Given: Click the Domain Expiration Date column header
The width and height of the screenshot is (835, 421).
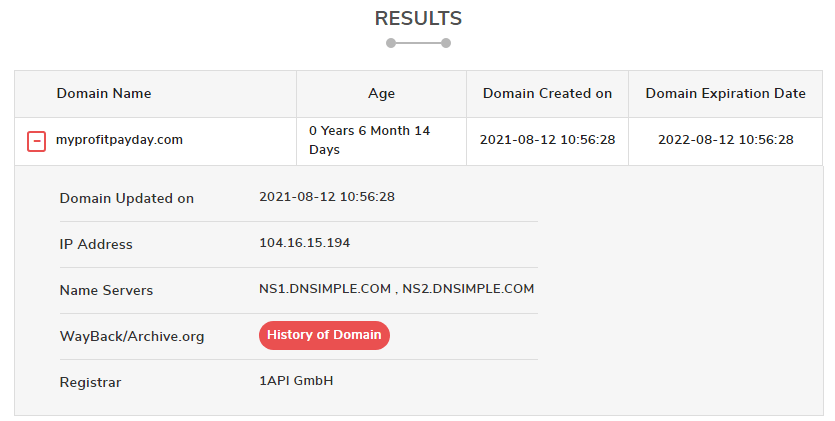Looking at the screenshot, I should pos(725,94).
